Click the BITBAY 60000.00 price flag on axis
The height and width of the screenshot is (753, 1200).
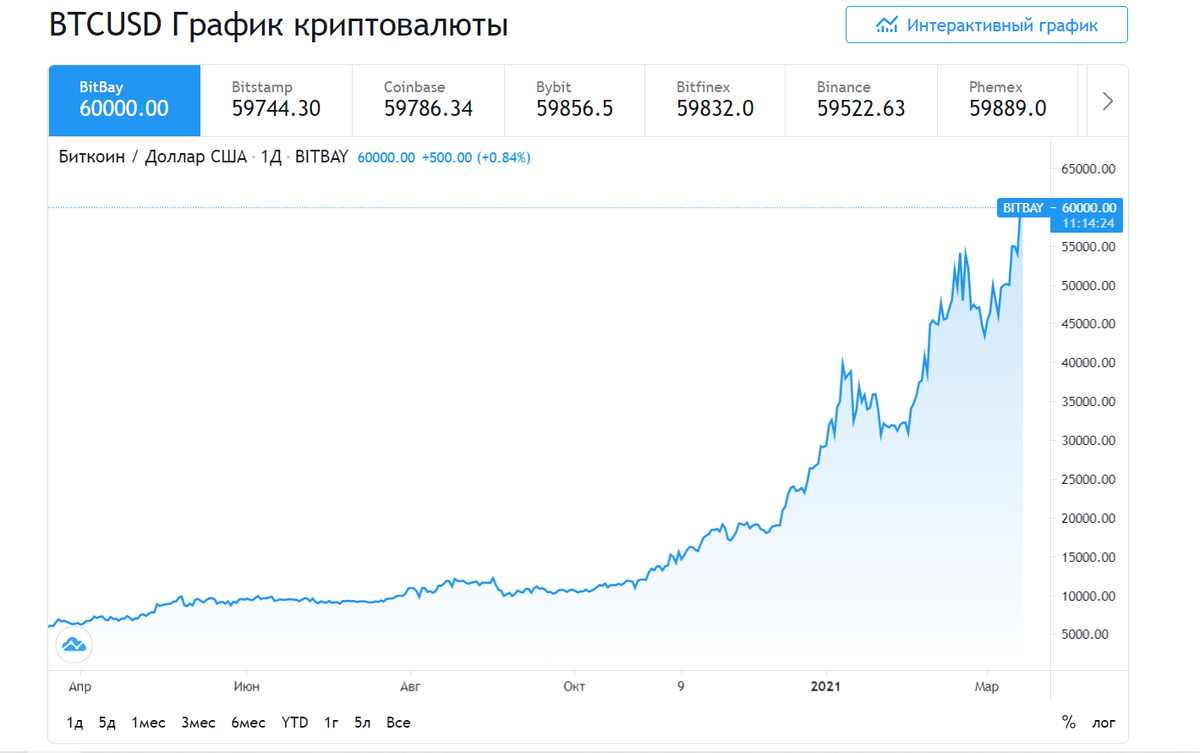tap(1061, 207)
